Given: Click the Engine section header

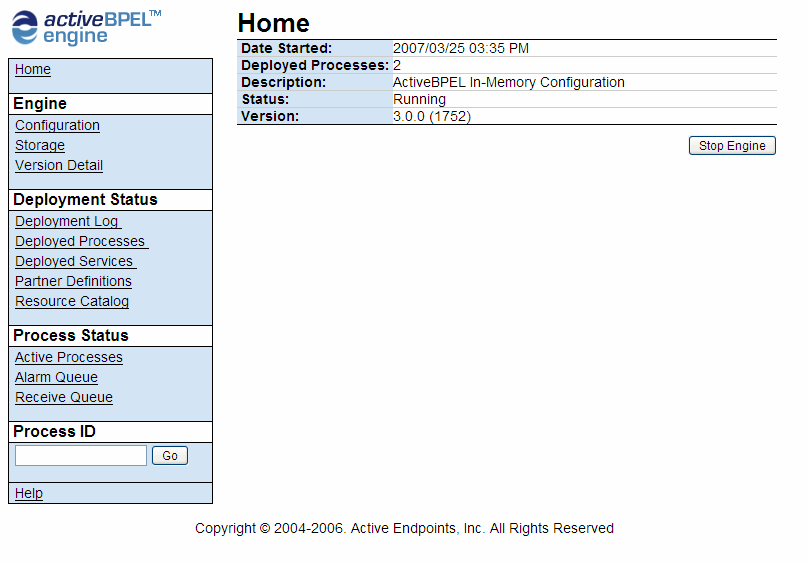Looking at the screenshot, I should click(x=40, y=104).
